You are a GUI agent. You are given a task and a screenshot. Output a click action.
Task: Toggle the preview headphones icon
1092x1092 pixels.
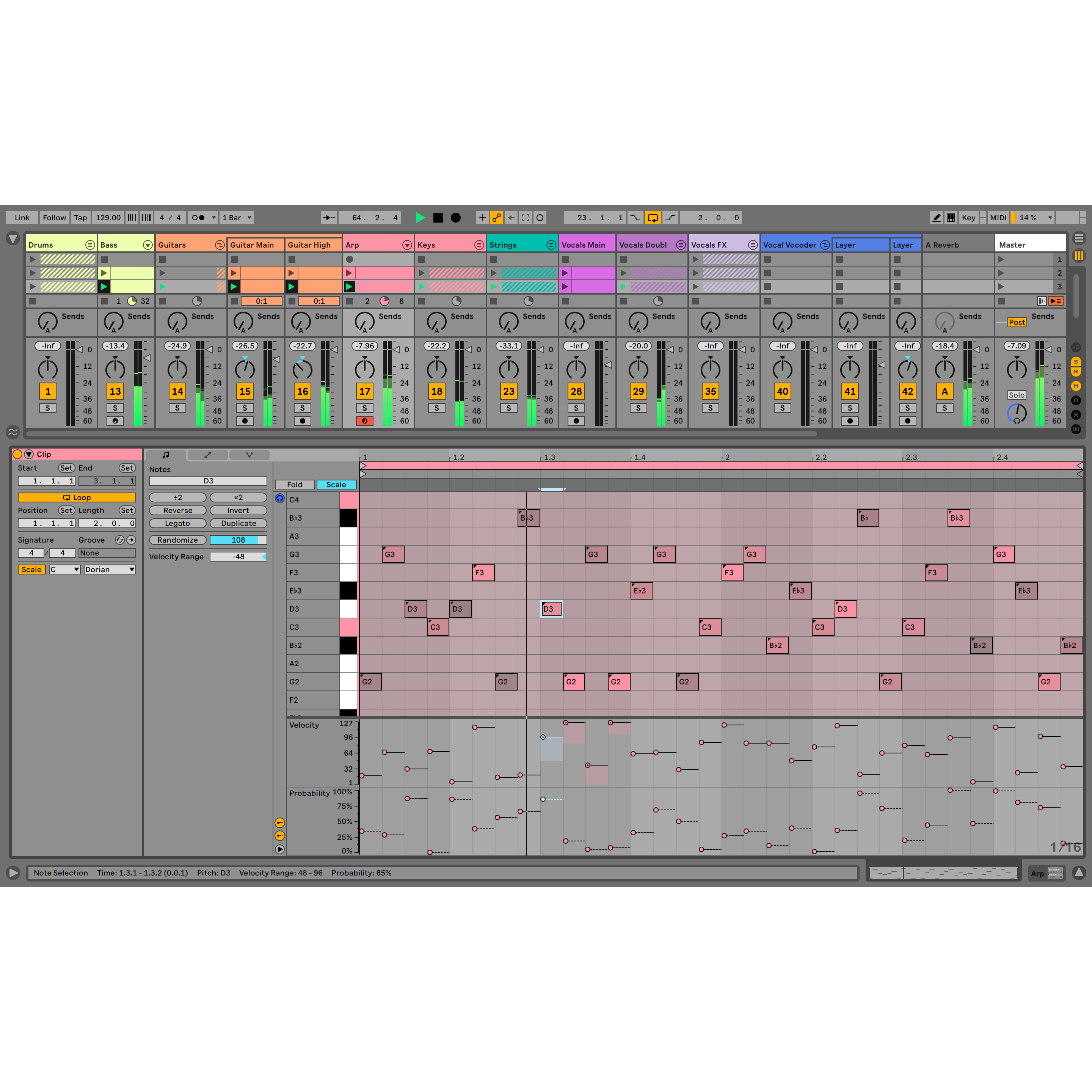(280, 499)
